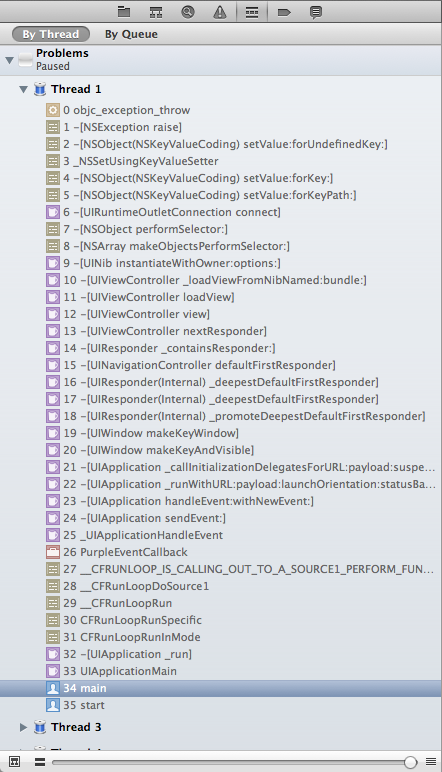Select frame 27 __CFRUNLOOP_IS_CALLING_OUT_TO_A_SOURCE1
442x772 pixels.
click(221, 569)
